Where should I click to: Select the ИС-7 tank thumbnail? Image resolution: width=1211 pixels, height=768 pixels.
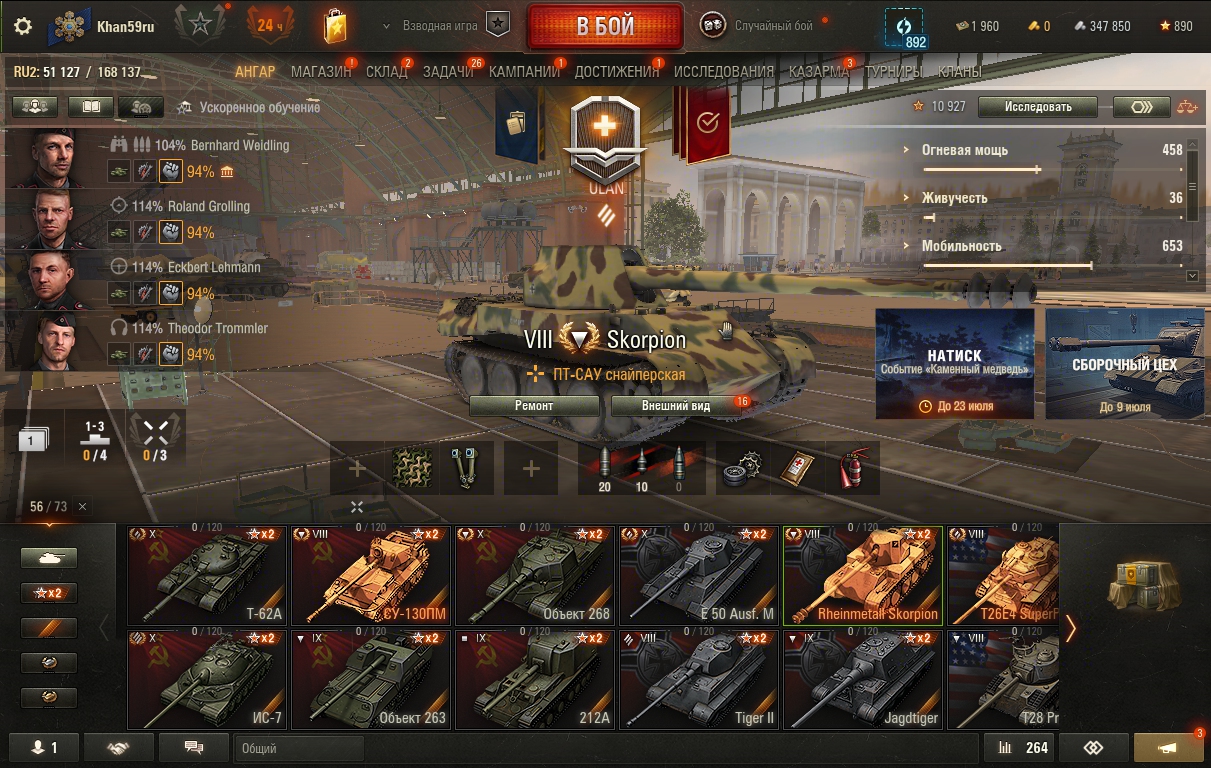pyautogui.click(x=207, y=679)
